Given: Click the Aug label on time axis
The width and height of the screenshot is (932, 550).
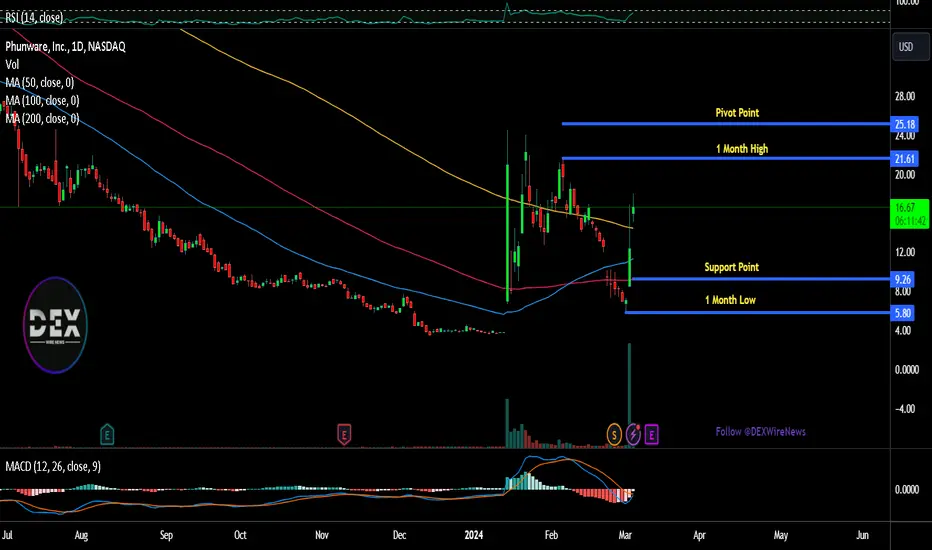Looking at the screenshot, I should pos(81,535).
